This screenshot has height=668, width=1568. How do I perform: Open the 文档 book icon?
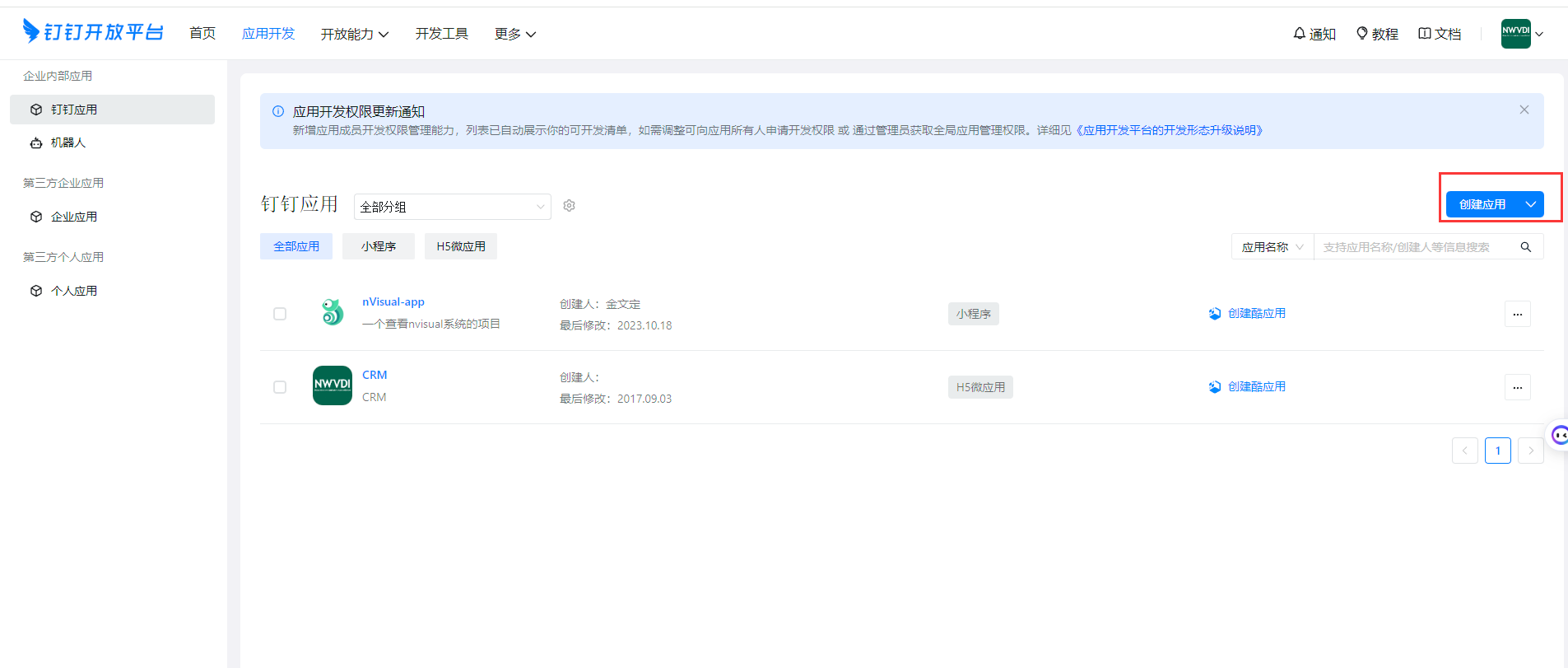tap(1425, 34)
